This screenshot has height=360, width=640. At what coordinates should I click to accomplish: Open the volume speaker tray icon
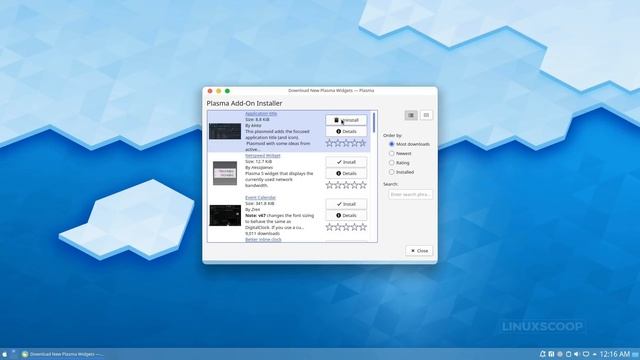click(577, 354)
